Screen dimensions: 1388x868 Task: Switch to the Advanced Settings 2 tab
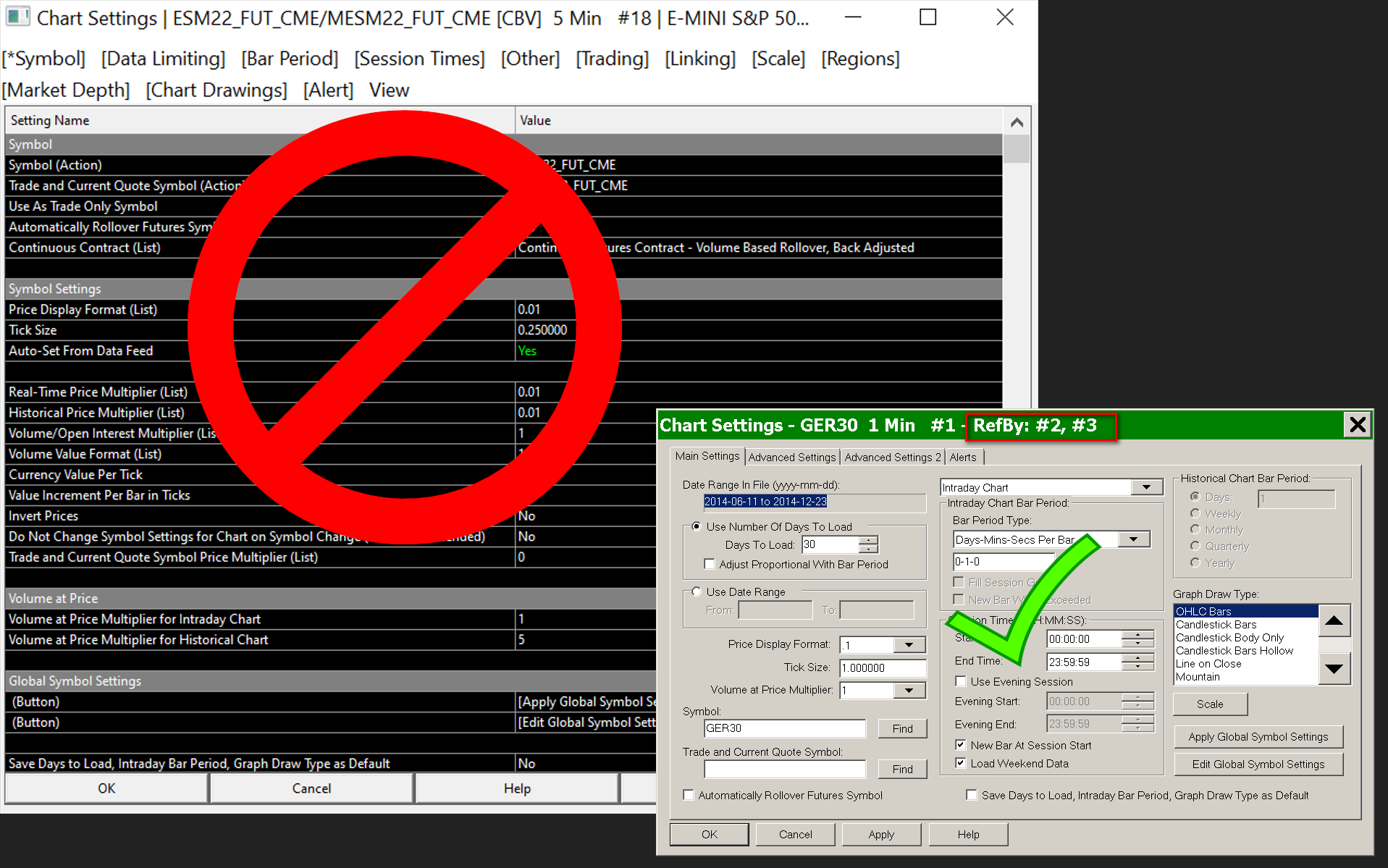(x=893, y=458)
